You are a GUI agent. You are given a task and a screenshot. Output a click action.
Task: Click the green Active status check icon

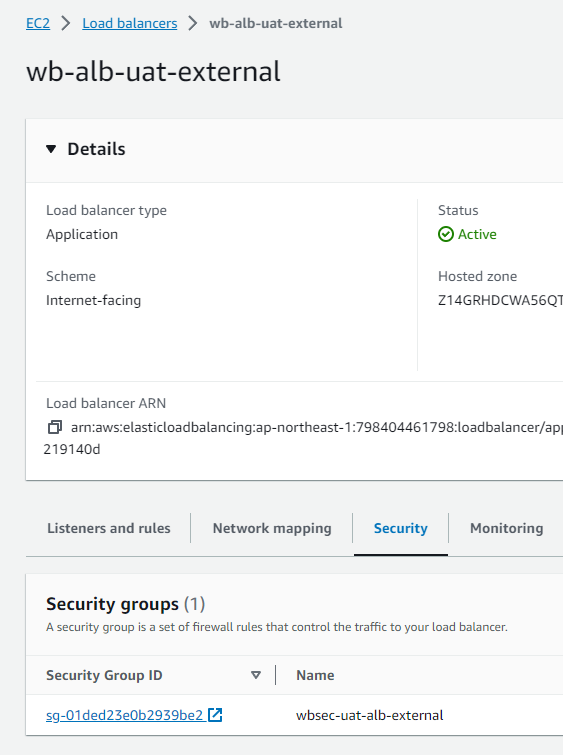click(445, 234)
